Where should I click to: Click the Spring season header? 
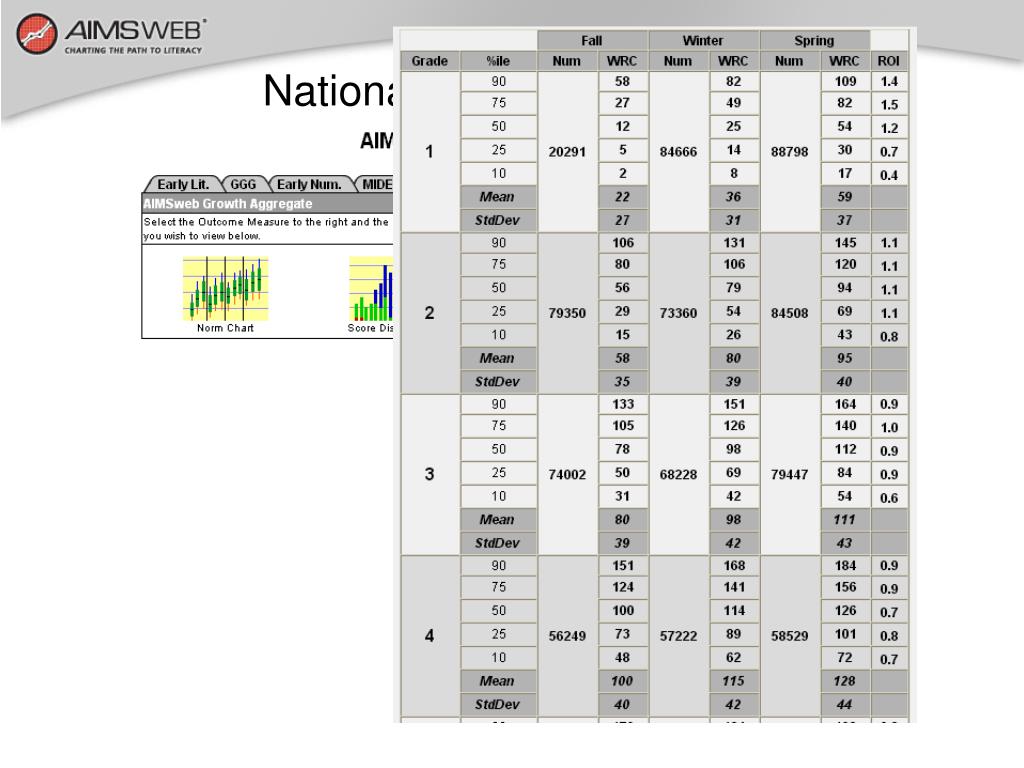[x=814, y=40]
